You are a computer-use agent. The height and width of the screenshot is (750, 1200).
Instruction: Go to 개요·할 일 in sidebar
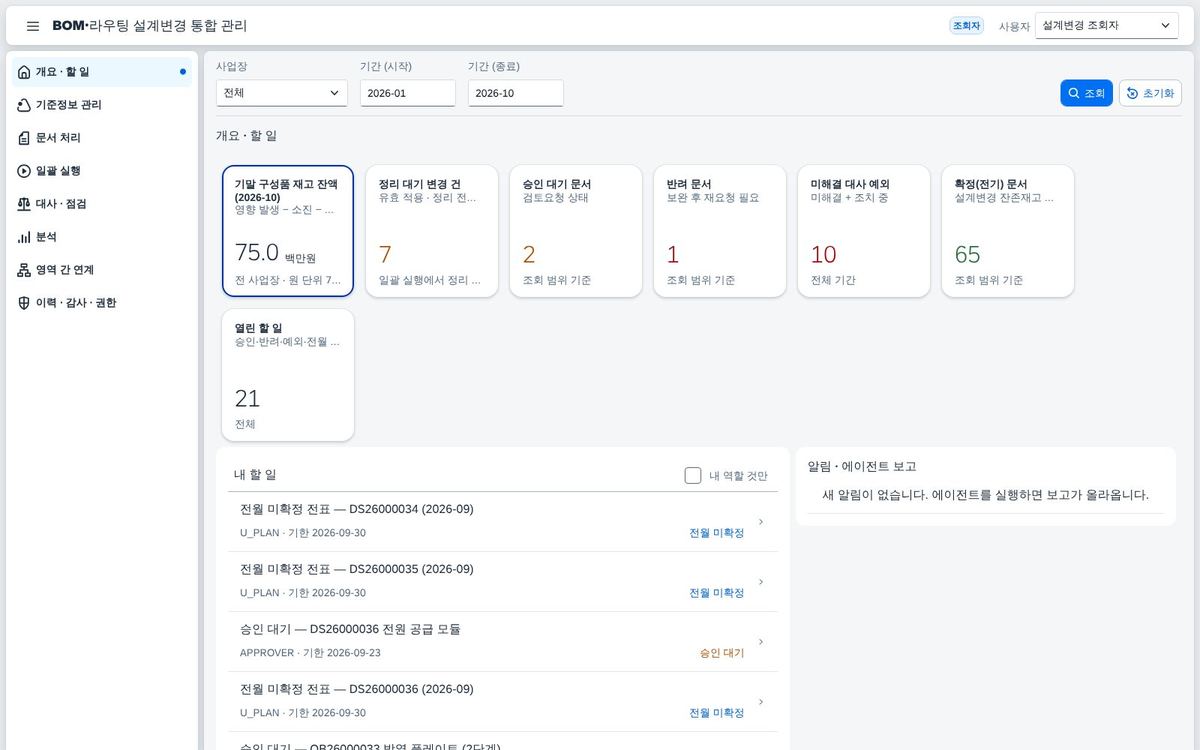coord(102,72)
